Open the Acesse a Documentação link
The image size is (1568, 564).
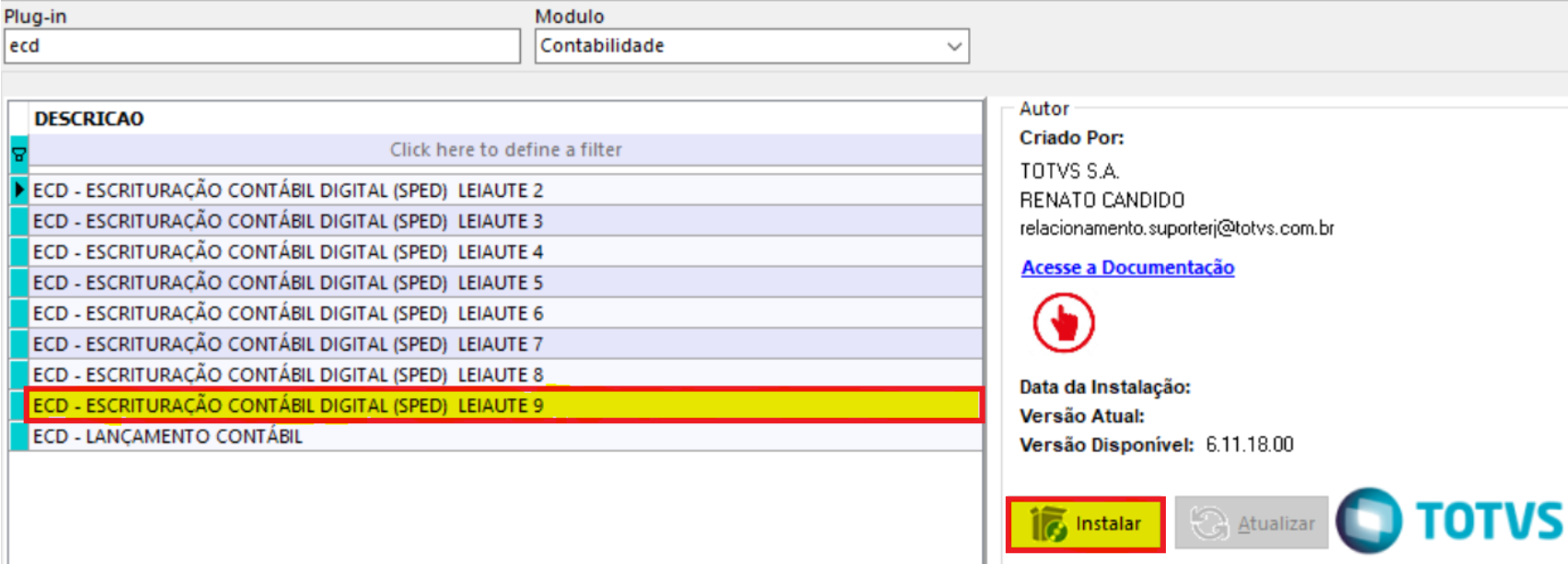(x=1127, y=268)
